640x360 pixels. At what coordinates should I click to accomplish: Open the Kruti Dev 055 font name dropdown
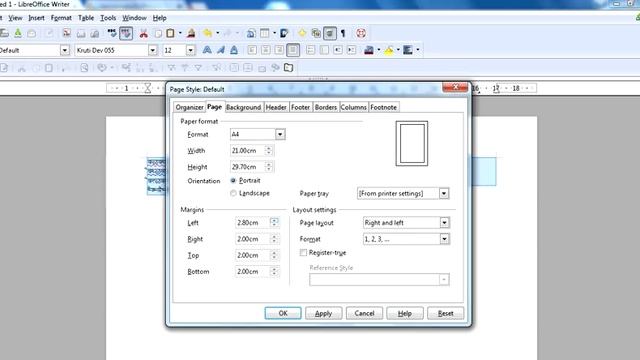[153, 50]
